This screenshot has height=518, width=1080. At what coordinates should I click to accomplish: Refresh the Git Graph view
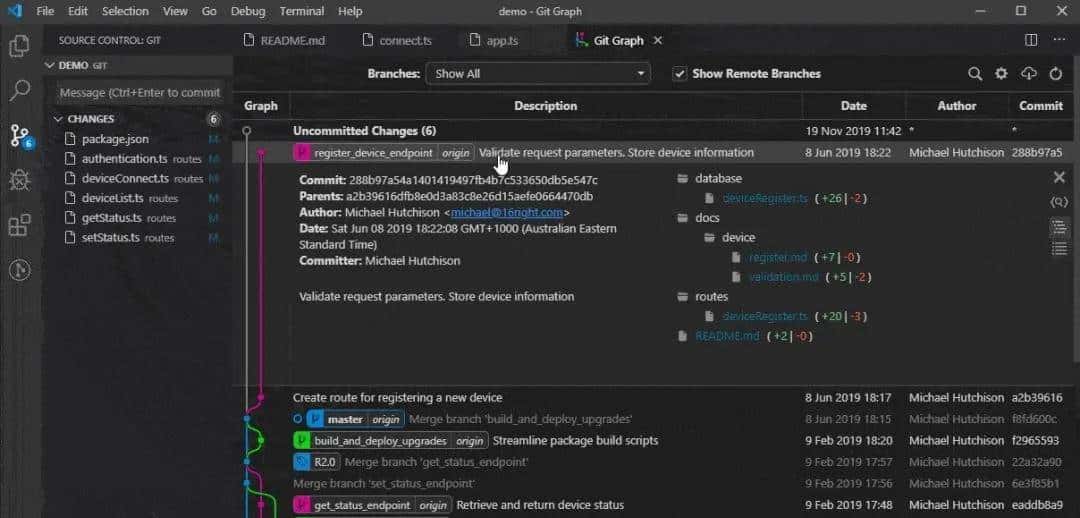[1055, 74]
